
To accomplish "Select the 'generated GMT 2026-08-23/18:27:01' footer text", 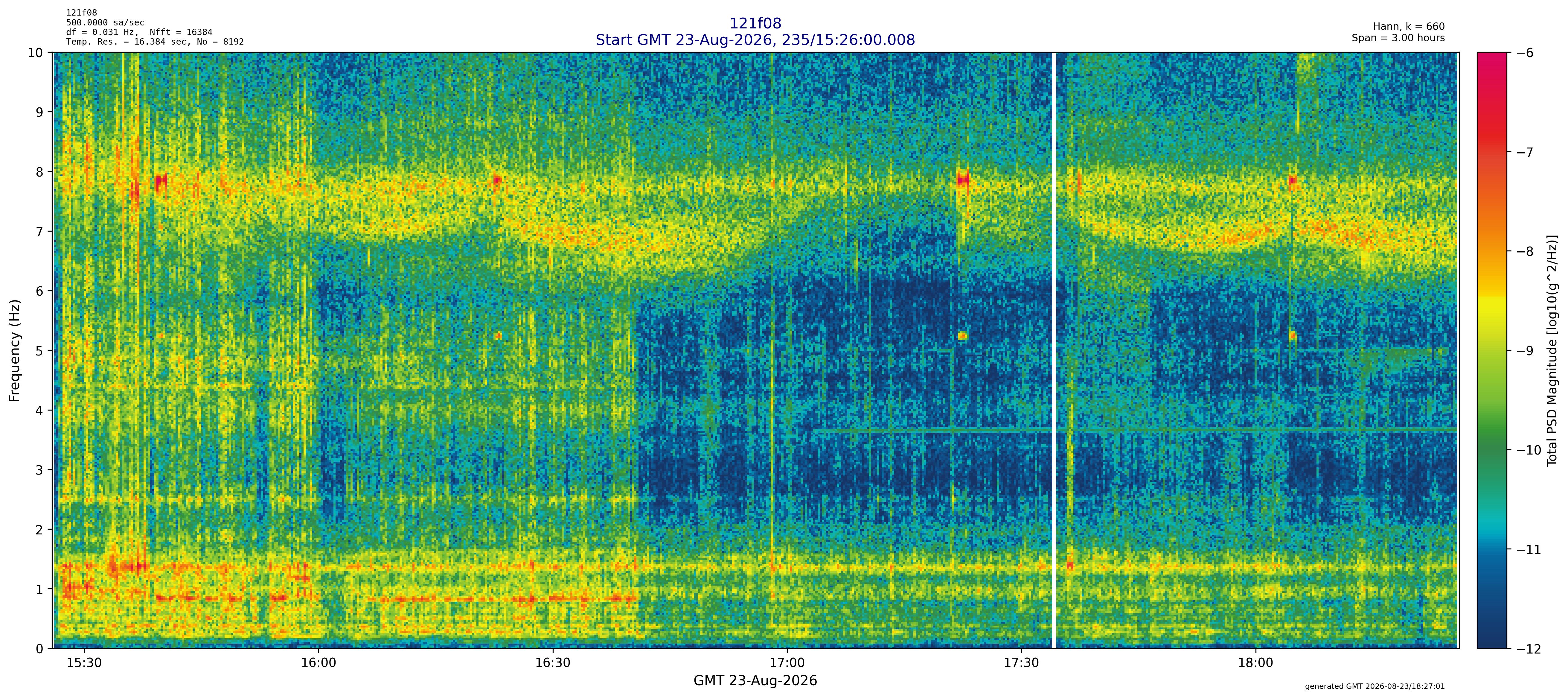I will 1375,687.
